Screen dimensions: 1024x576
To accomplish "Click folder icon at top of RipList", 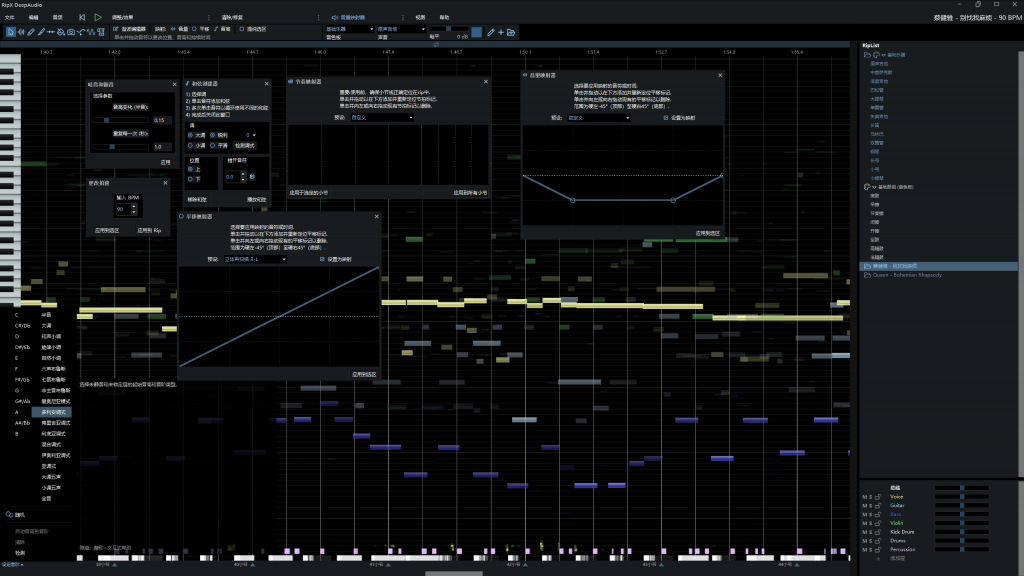I will pyautogui.click(x=867, y=55).
